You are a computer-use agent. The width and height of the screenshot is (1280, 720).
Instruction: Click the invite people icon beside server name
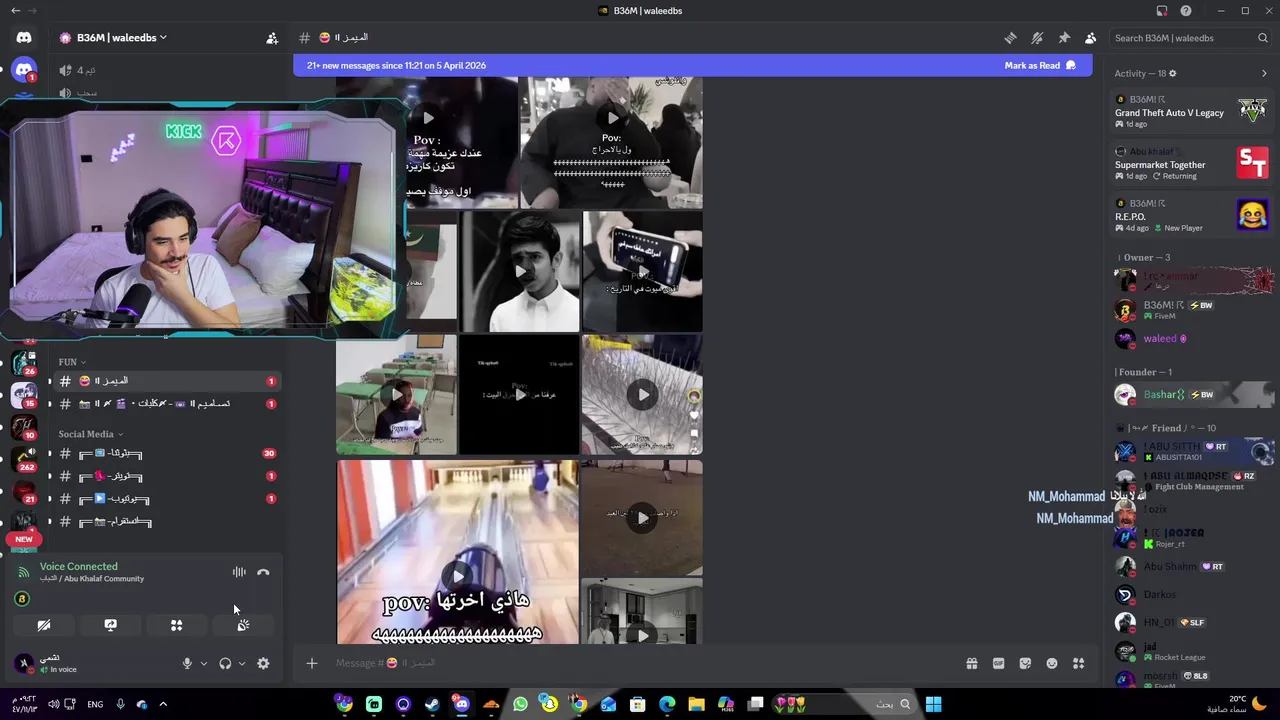(x=271, y=38)
